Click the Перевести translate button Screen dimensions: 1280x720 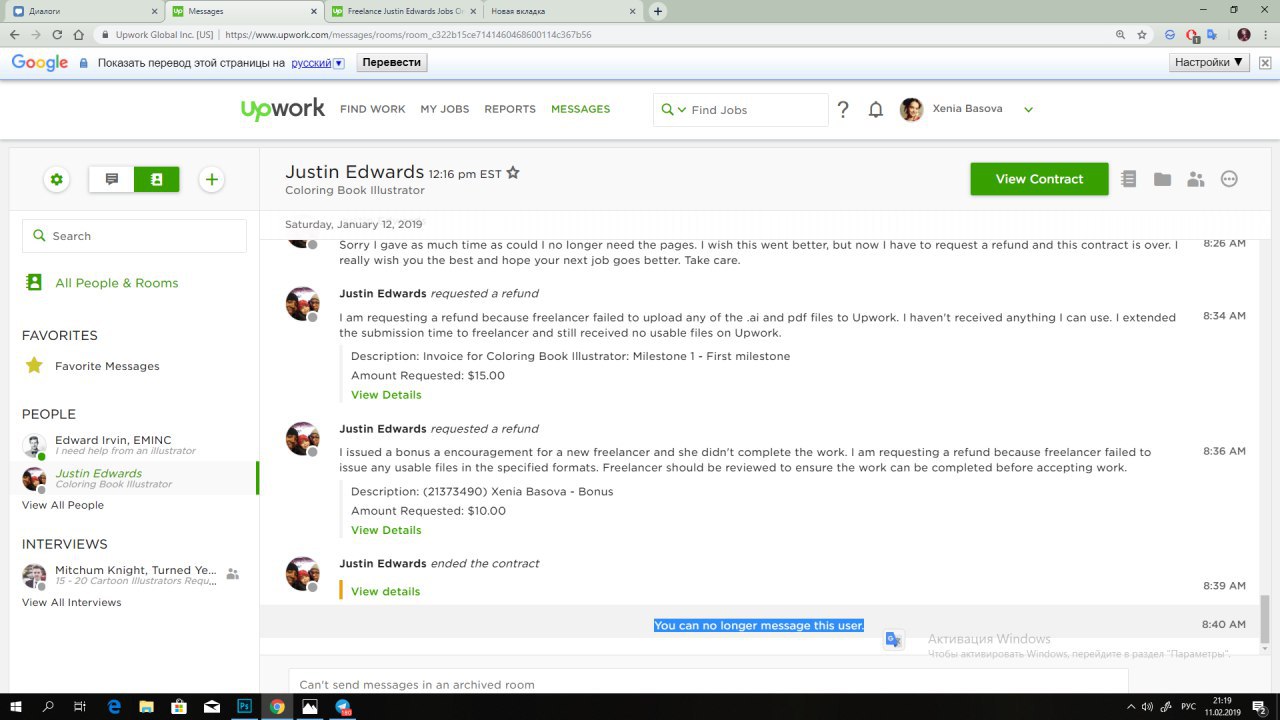point(392,62)
